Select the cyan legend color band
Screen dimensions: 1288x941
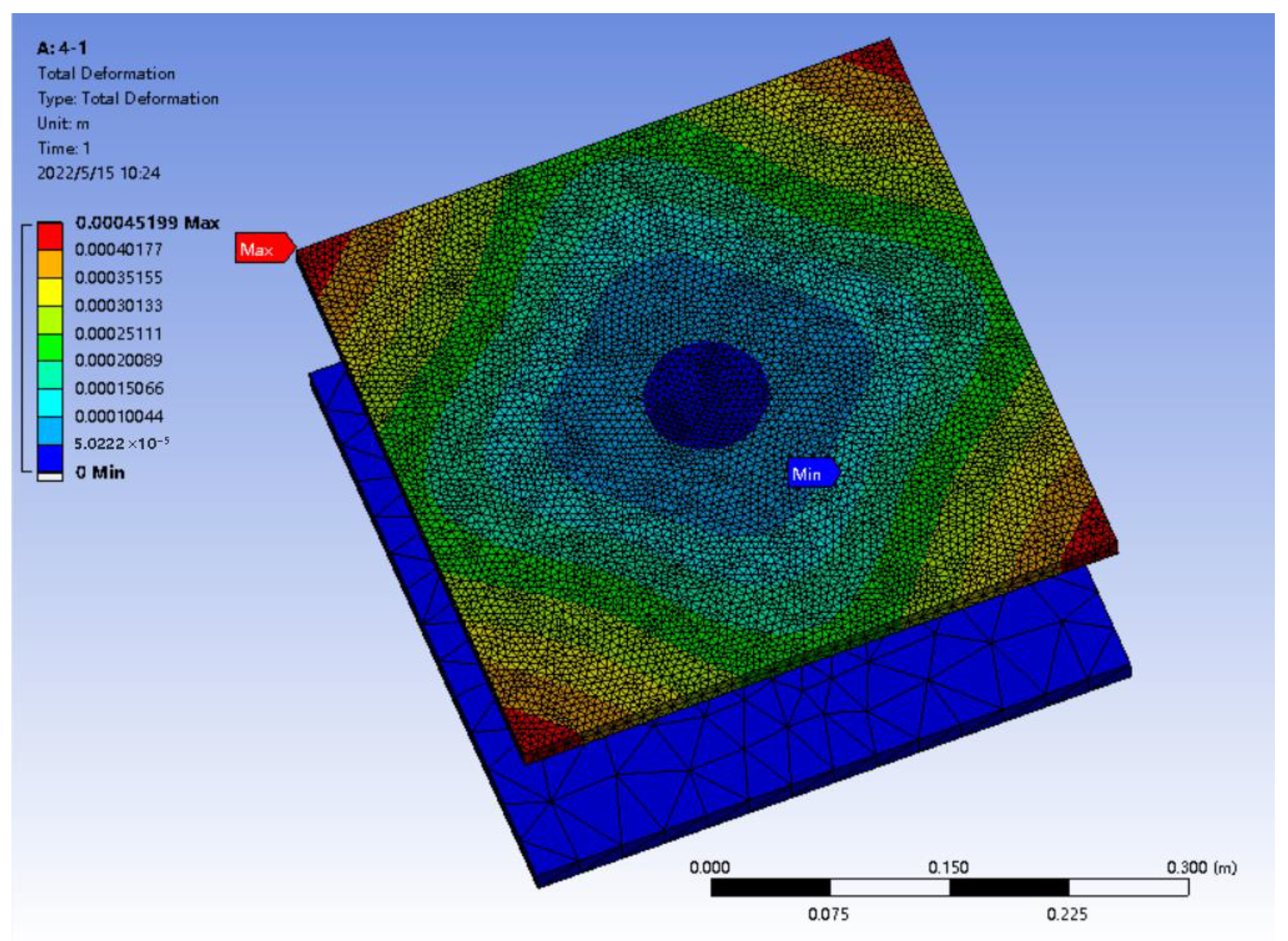coord(50,403)
